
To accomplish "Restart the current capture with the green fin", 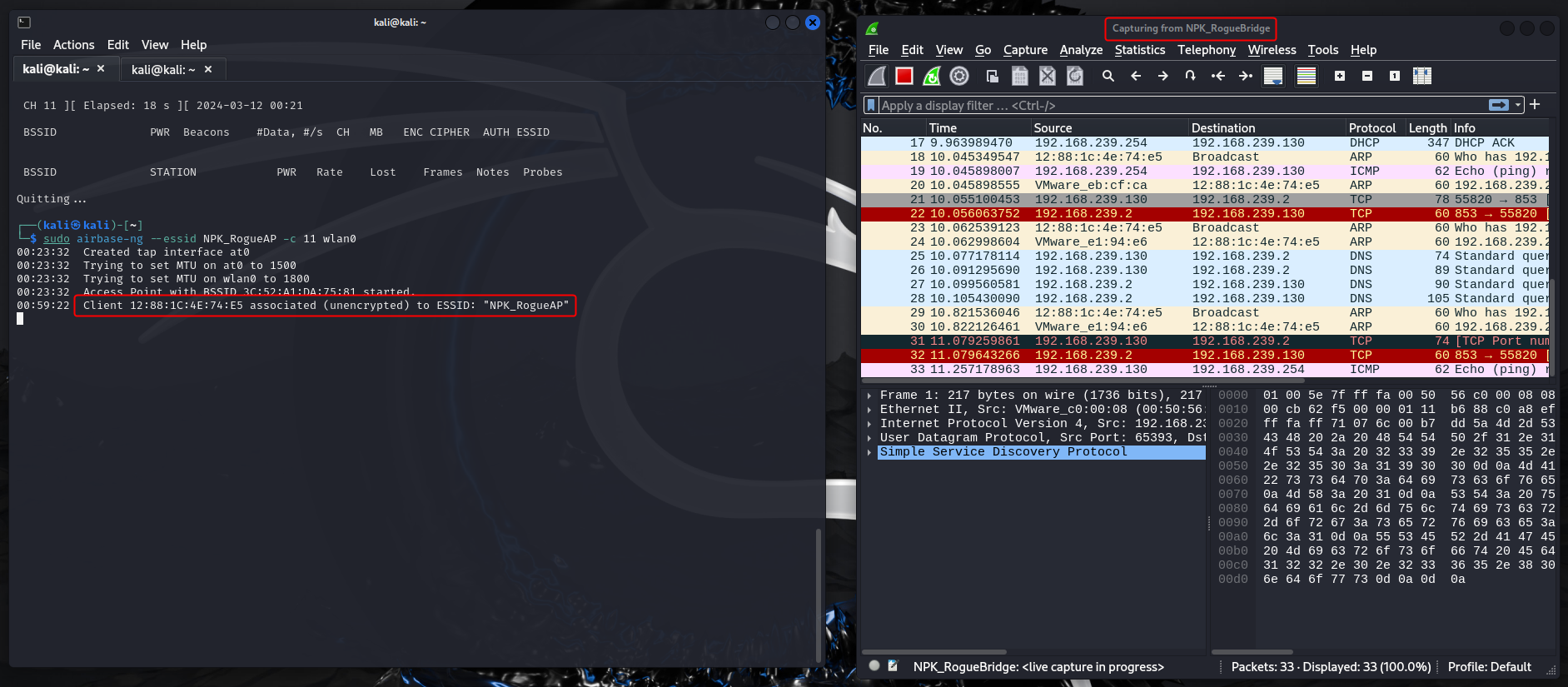I will point(932,76).
